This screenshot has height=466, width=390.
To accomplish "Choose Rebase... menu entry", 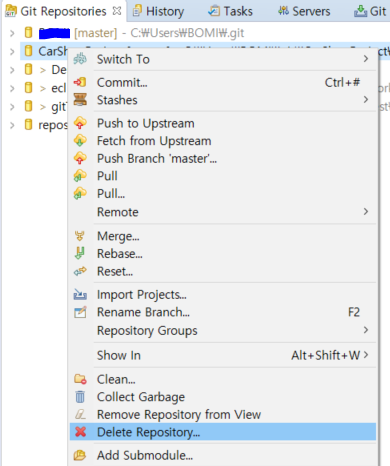I will click(x=223, y=254).
